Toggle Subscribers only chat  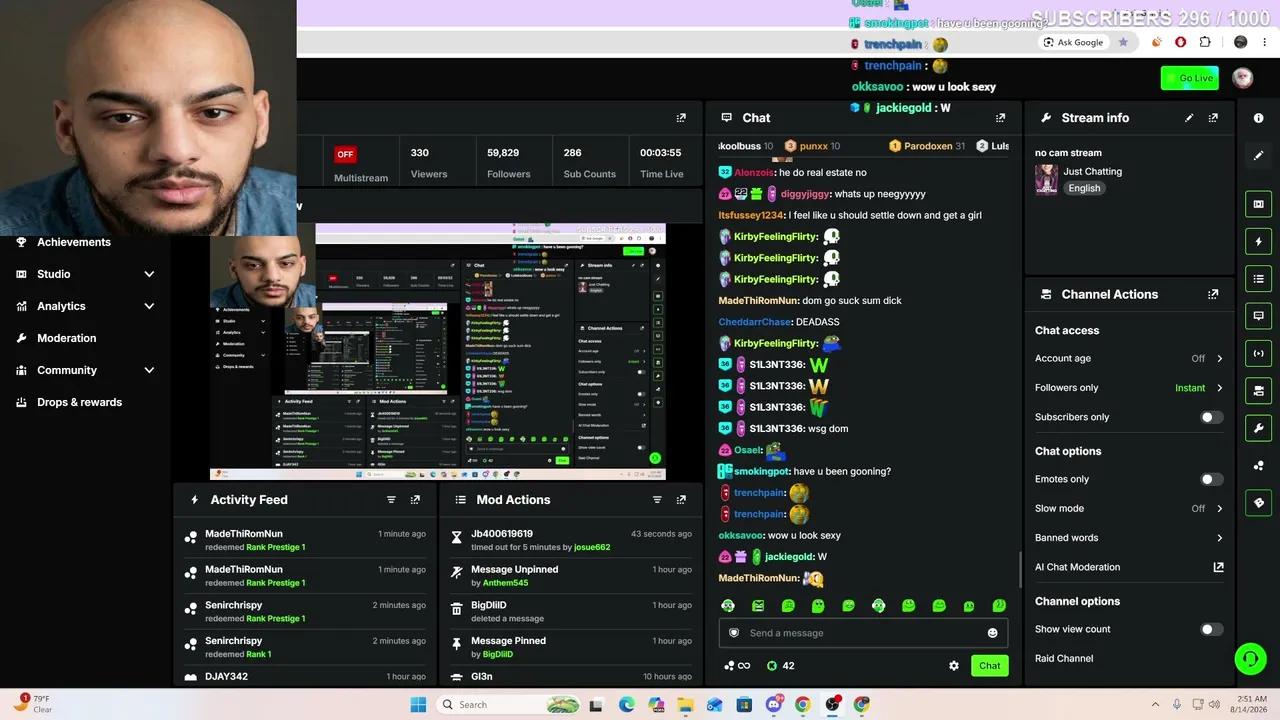(x=1211, y=417)
